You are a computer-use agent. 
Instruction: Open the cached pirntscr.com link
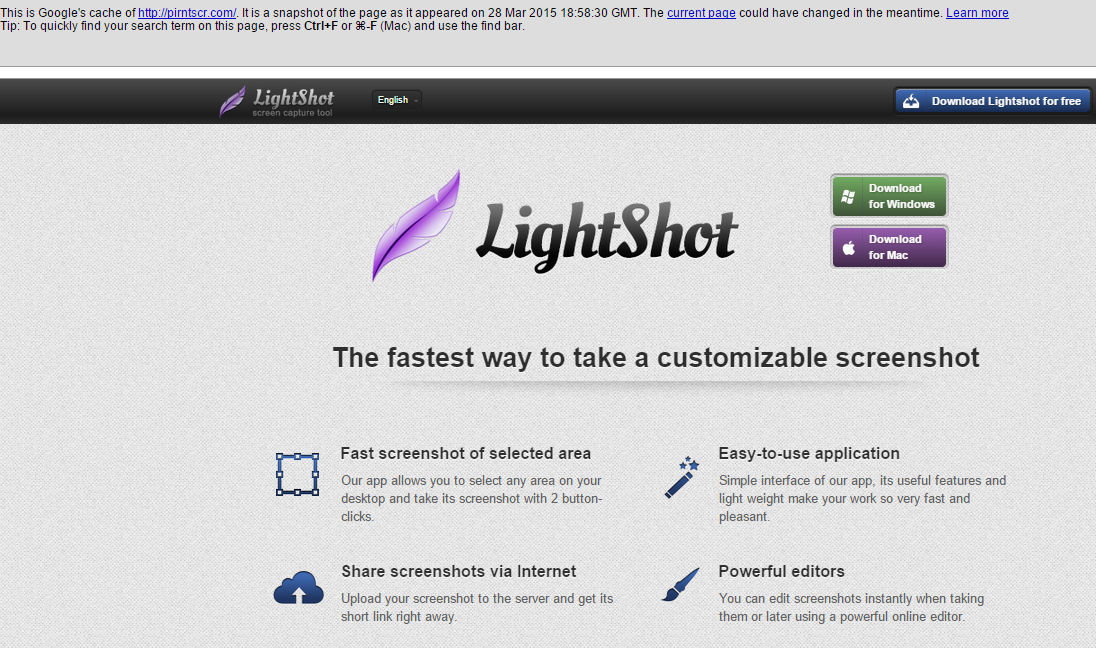click(187, 13)
